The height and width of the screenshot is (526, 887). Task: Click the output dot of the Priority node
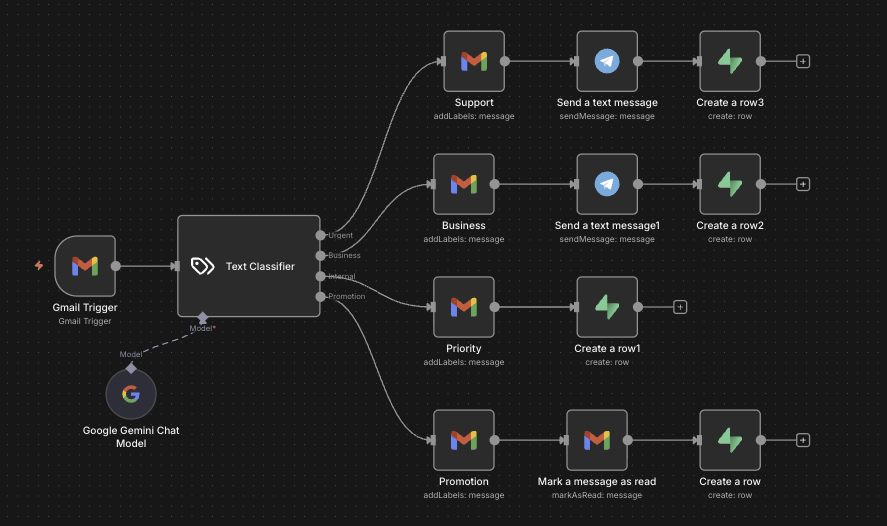494,307
